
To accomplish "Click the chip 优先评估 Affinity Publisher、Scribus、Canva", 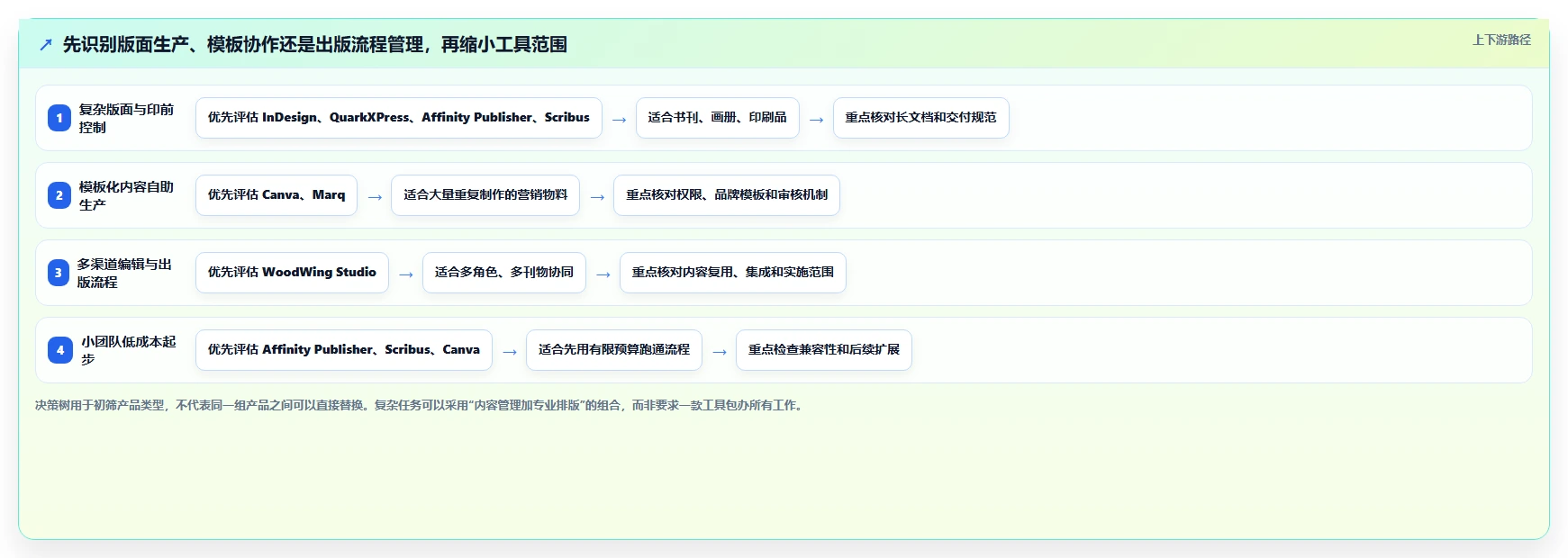I will (344, 350).
